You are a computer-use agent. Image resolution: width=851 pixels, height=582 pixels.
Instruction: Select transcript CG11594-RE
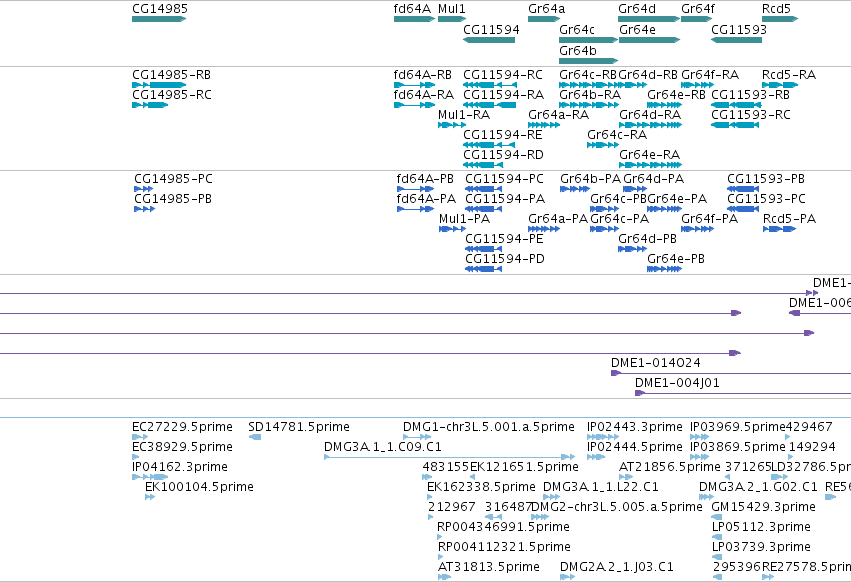click(x=490, y=145)
